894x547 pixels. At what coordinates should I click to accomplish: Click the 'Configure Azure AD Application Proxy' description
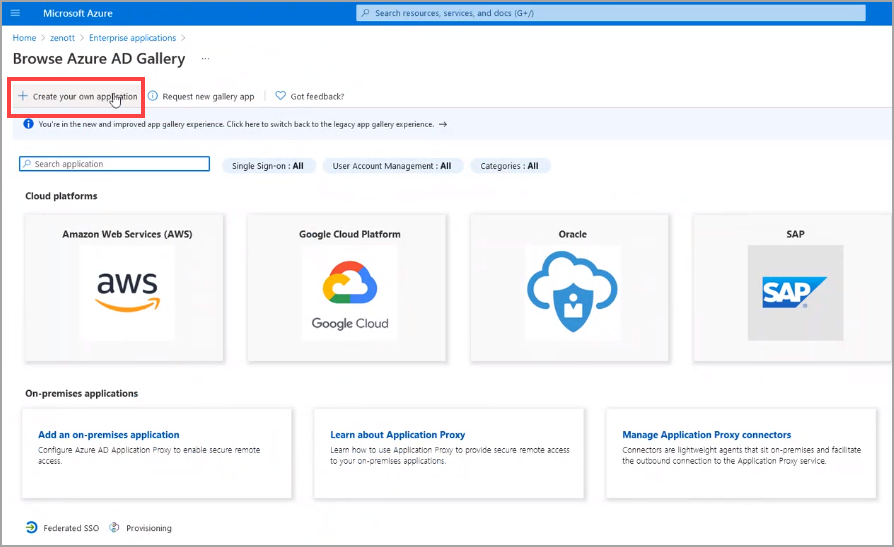point(149,455)
